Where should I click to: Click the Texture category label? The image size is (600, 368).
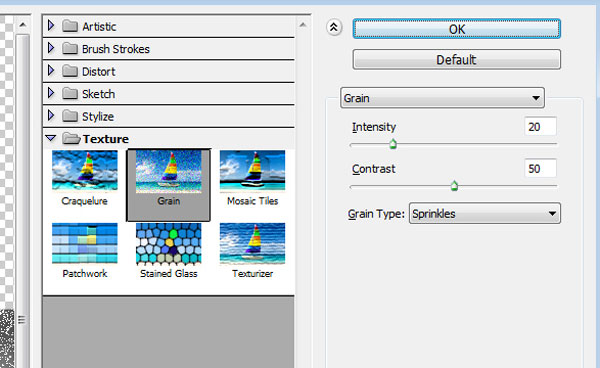106,139
